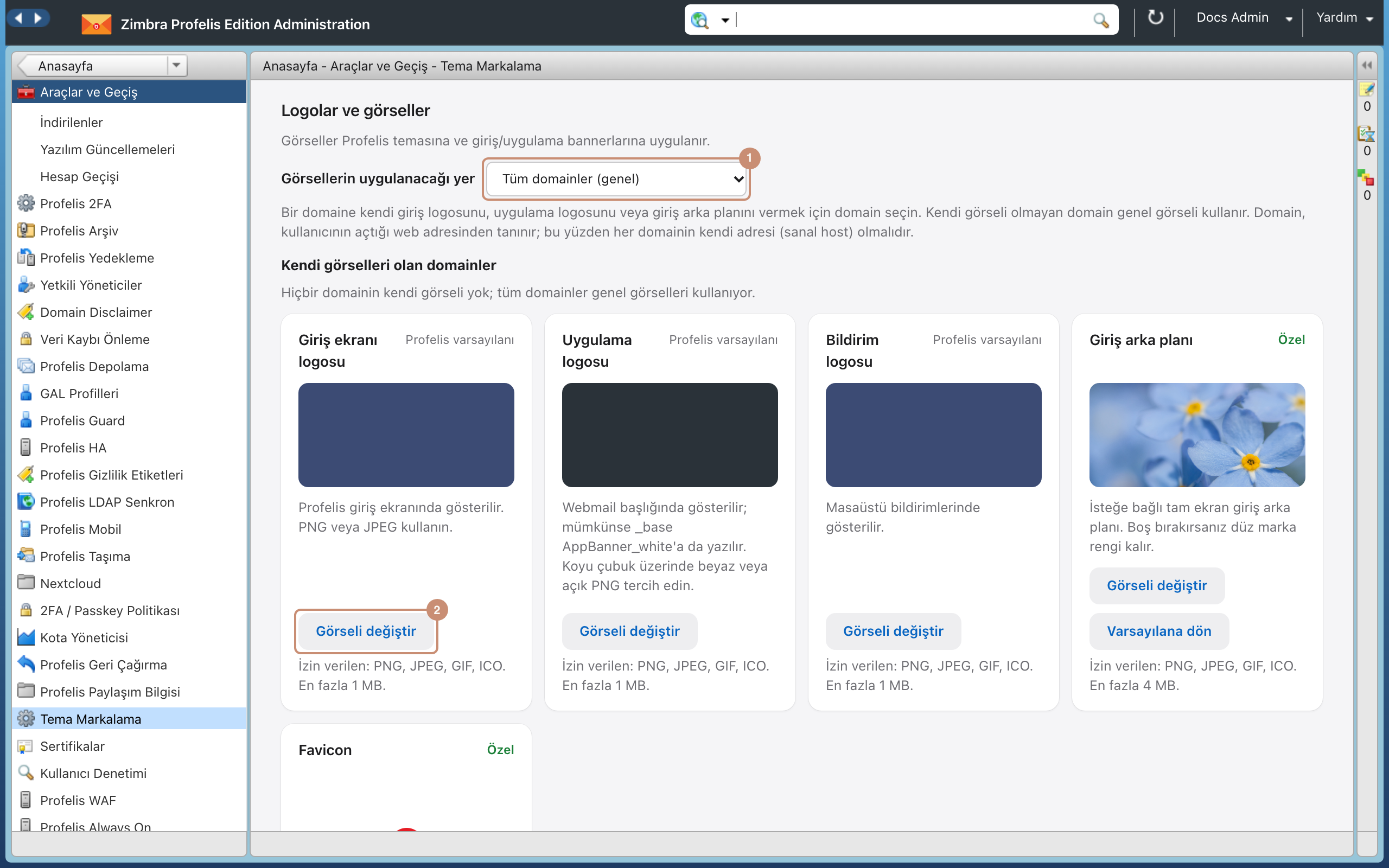Select Araçlar ve Geçiş section header

tap(129, 92)
